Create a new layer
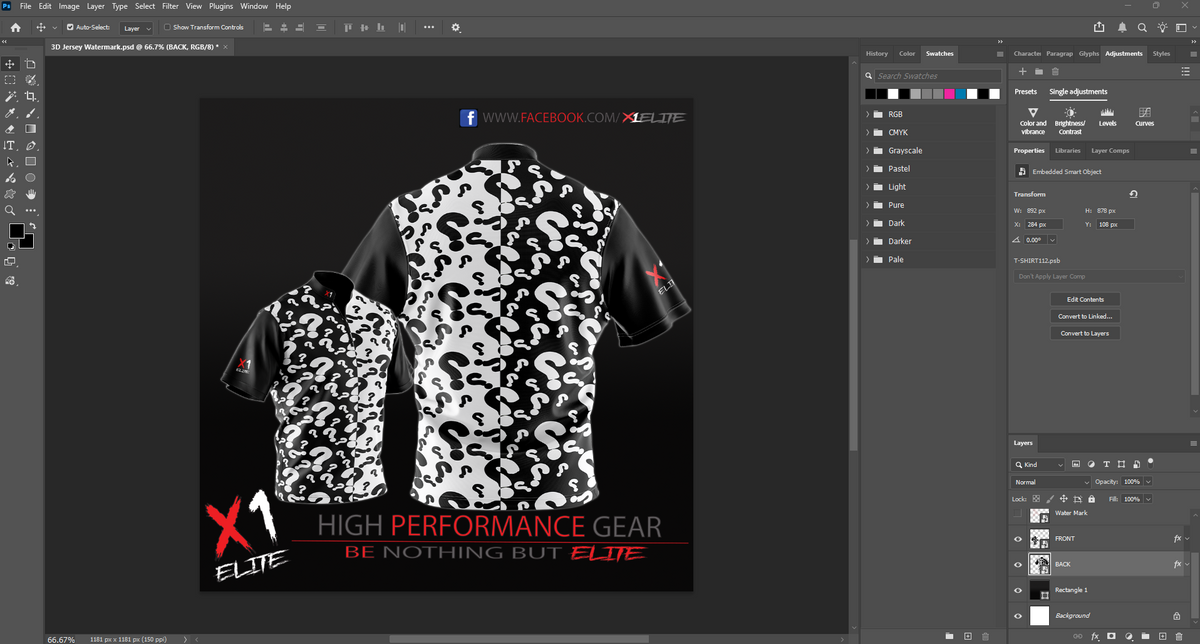The height and width of the screenshot is (644, 1200). click(x=1165, y=636)
